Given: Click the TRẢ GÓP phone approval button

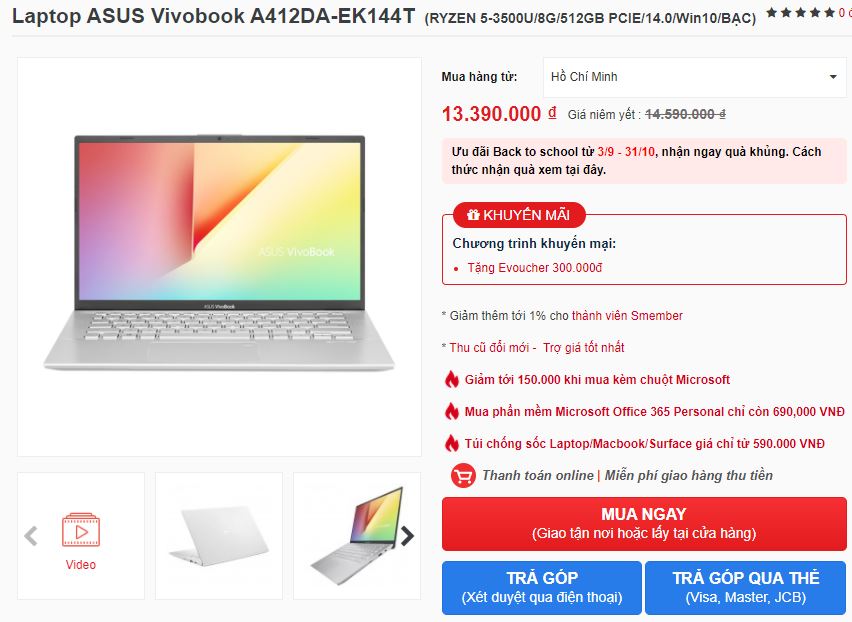Looking at the screenshot, I should [542, 588].
